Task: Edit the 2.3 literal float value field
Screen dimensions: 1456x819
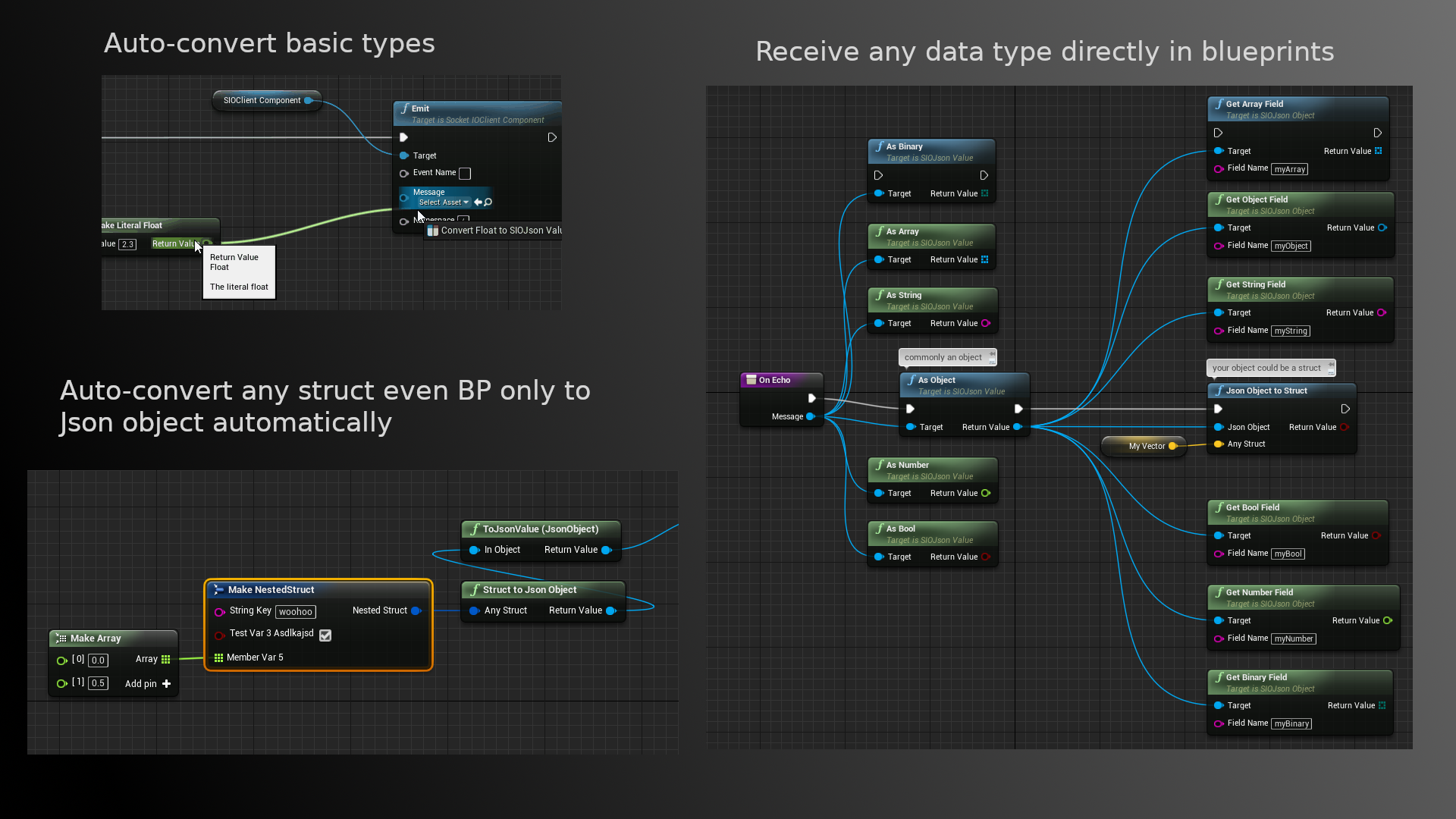Action: pyautogui.click(x=127, y=244)
